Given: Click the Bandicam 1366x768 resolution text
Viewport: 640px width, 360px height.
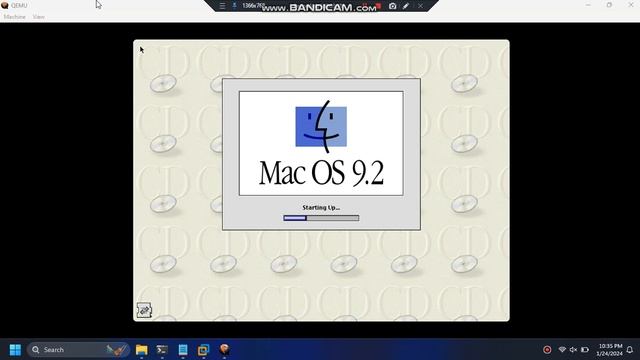Looking at the screenshot, I should coord(253,6).
